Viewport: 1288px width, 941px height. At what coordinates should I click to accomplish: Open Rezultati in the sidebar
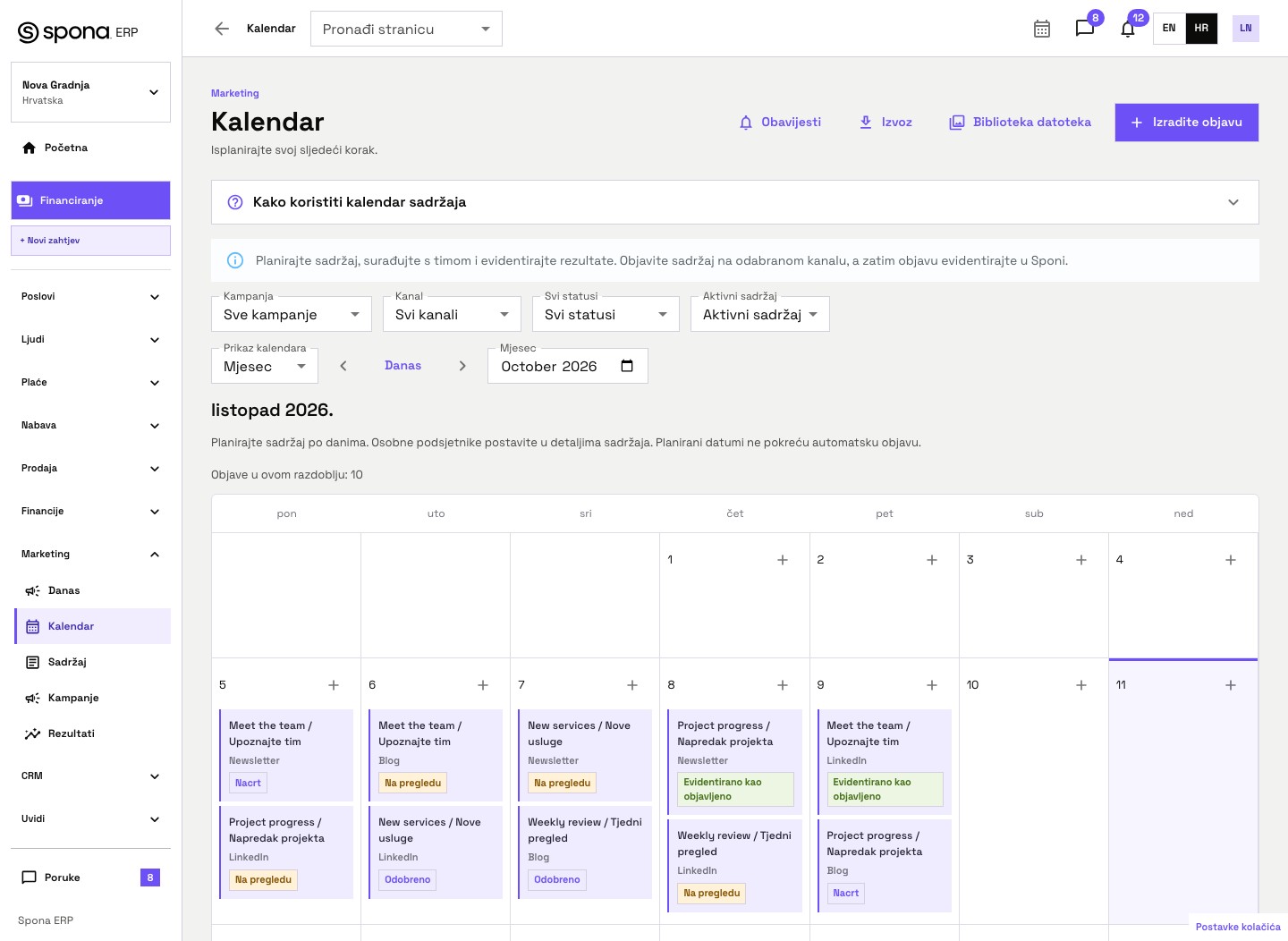[x=92, y=733]
